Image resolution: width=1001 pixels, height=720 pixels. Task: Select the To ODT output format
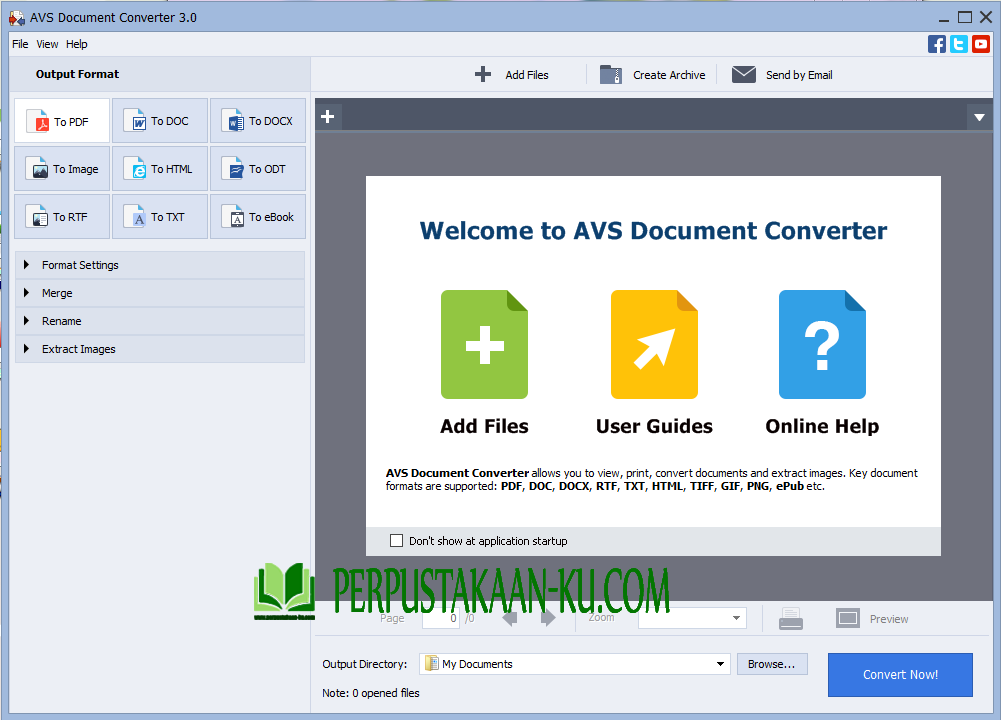pyautogui.click(x=258, y=169)
